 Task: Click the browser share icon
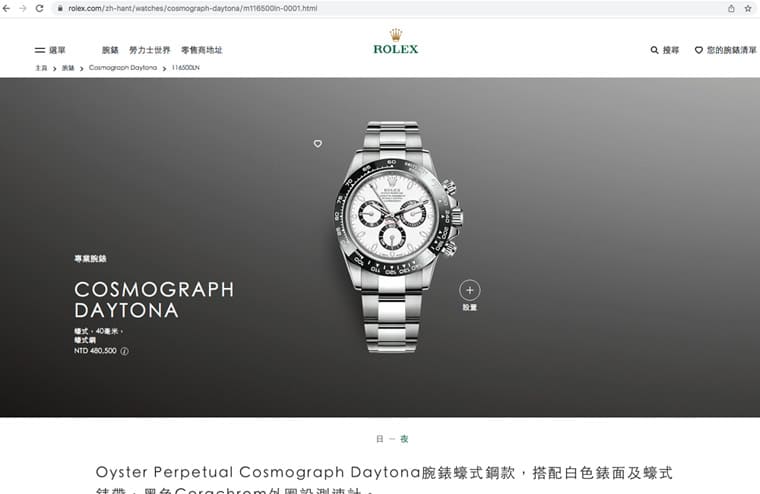(731, 8)
